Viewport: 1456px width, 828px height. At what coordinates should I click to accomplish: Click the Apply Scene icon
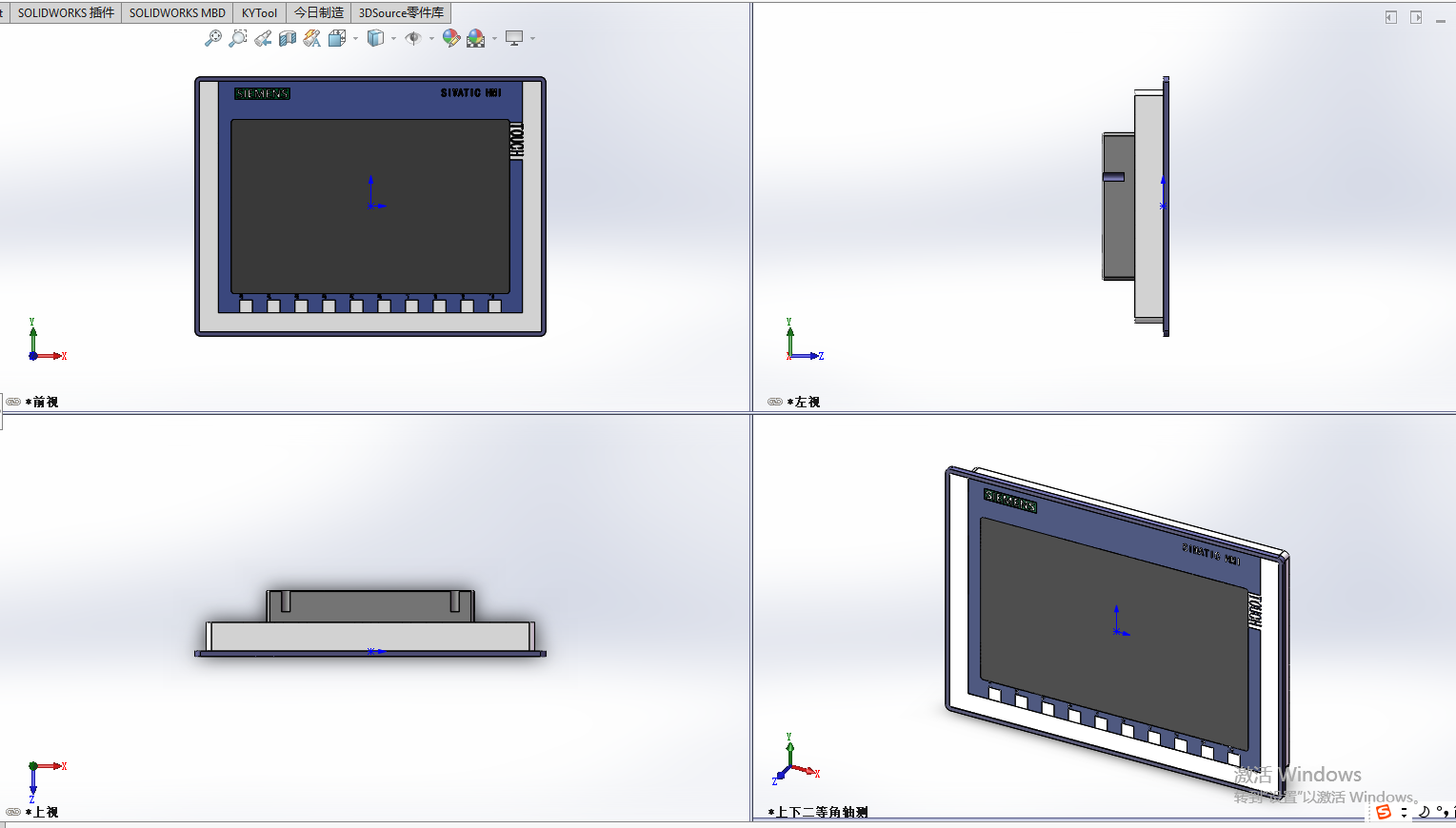pyautogui.click(x=476, y=38)
